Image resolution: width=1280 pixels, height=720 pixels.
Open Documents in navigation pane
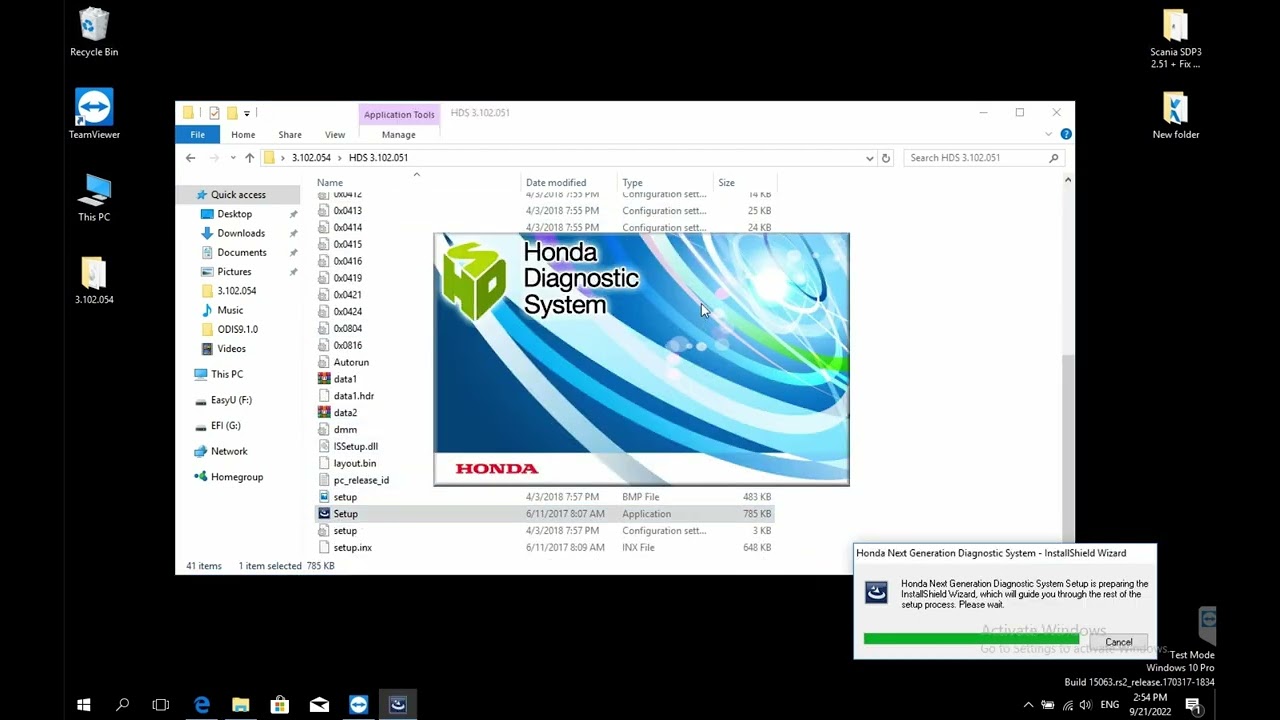point(241,253)
